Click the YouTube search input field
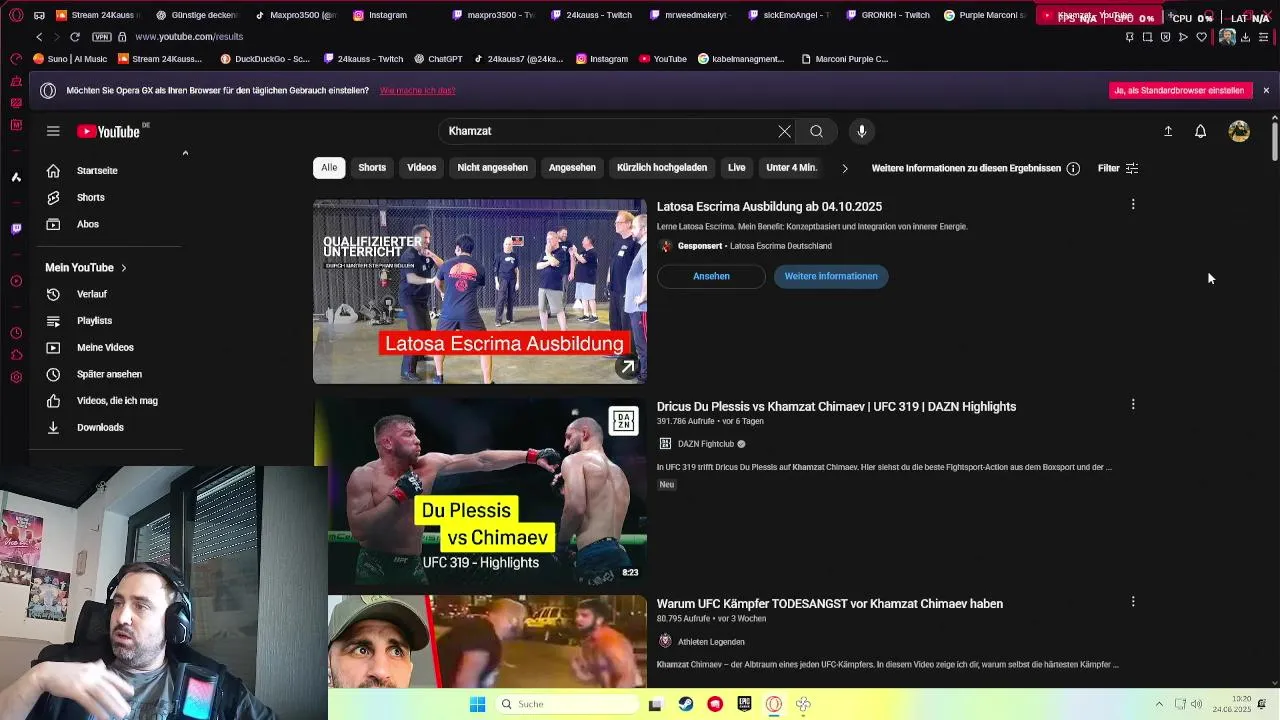The image size is (1280, 720). 608,131
